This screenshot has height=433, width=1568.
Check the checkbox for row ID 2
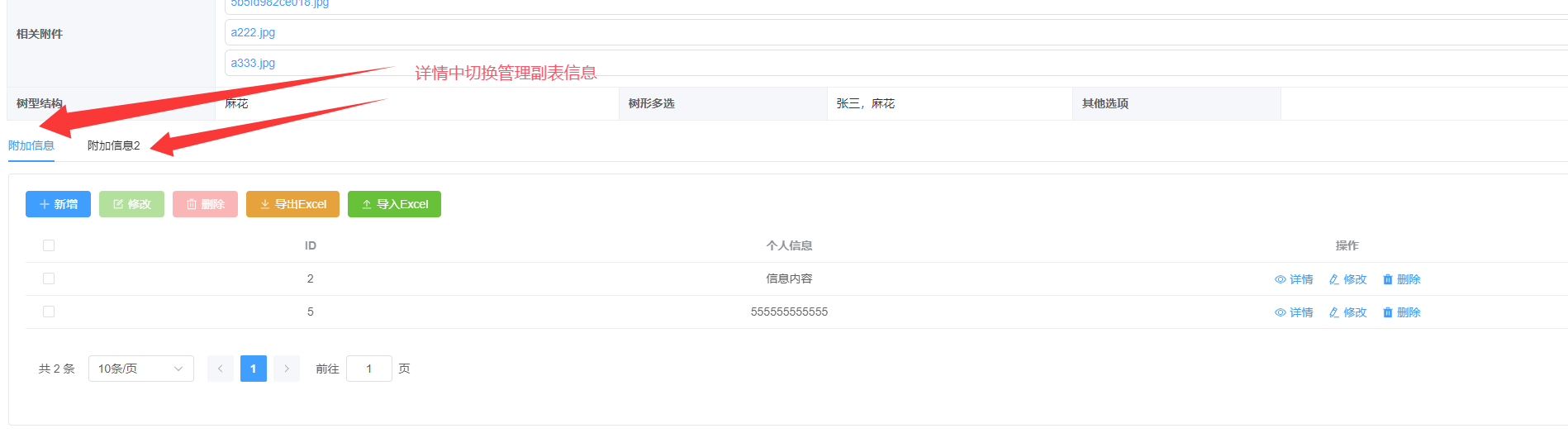[x=49, y=278]
